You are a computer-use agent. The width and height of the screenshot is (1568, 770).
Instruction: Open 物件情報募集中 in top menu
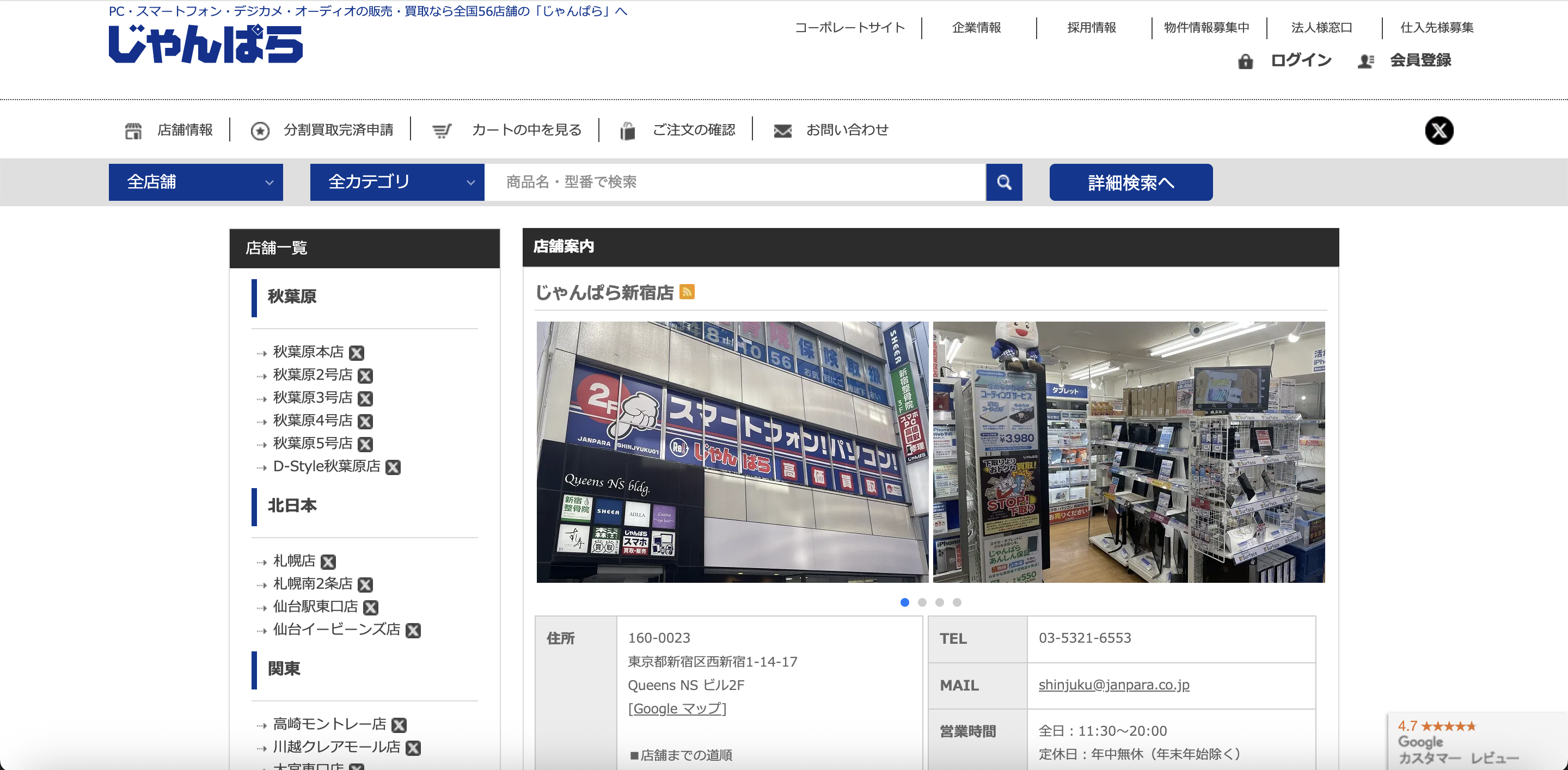1206,27
